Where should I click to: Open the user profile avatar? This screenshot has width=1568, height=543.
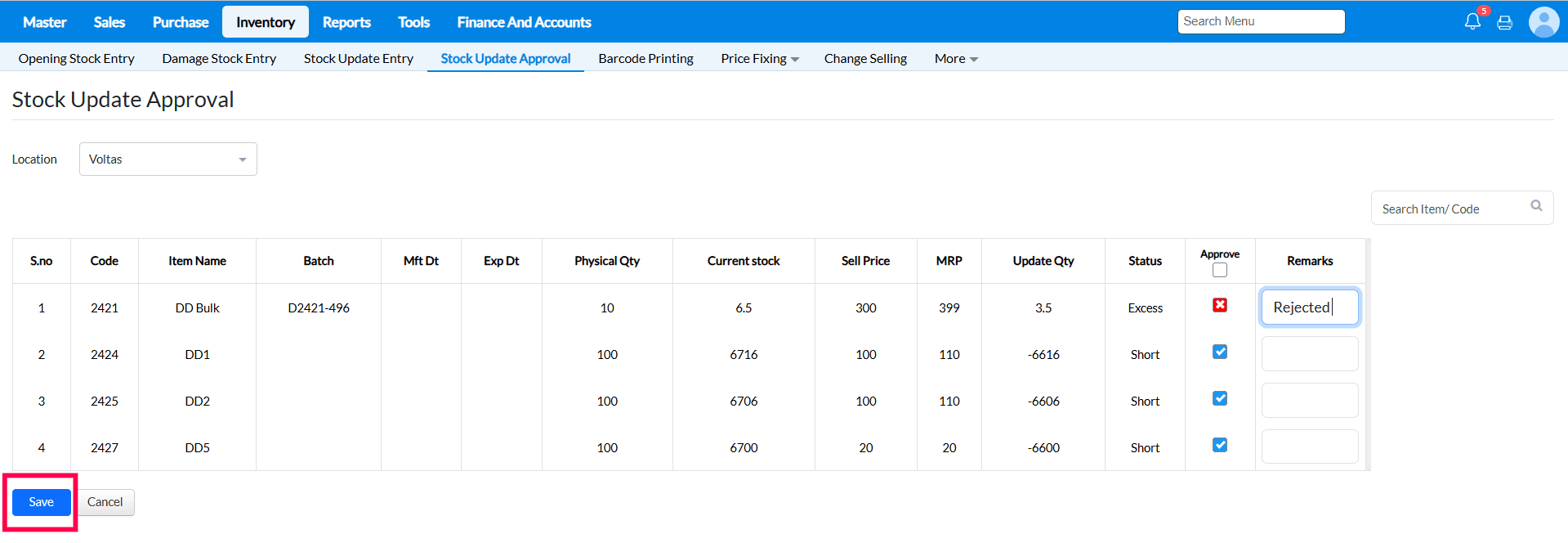point(1543,22)
